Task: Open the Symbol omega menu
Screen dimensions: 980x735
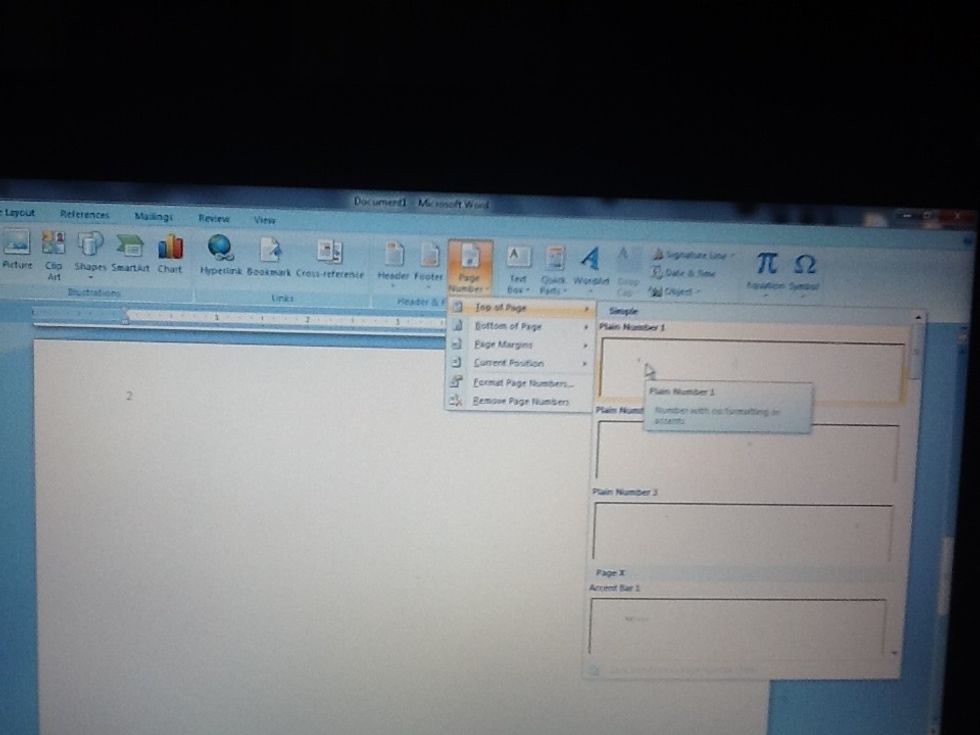Action: pyautogui.click(x=803, y=267)
